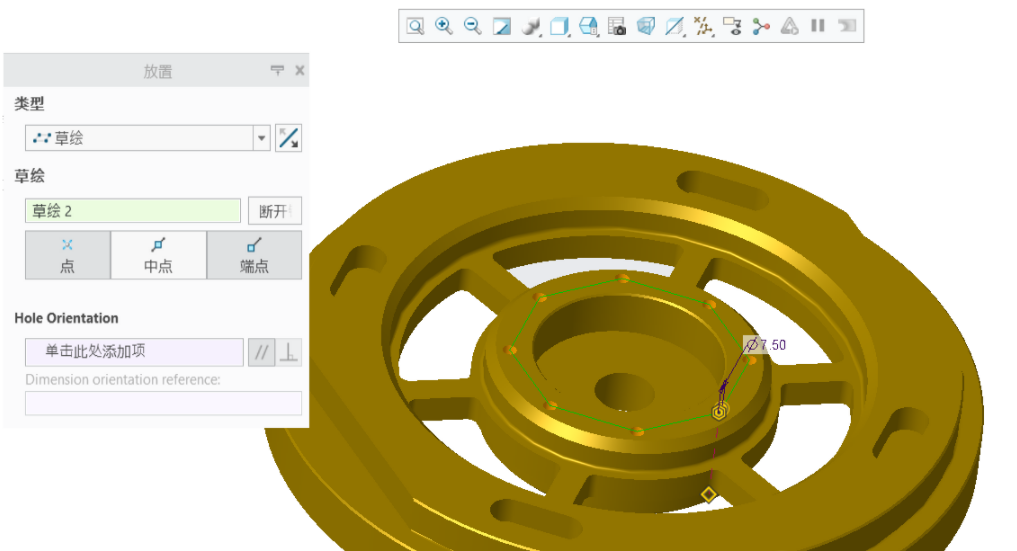Click the red-green-blue node tree icon
Screen dimensions: 1017x551
(x=761, y=26)
